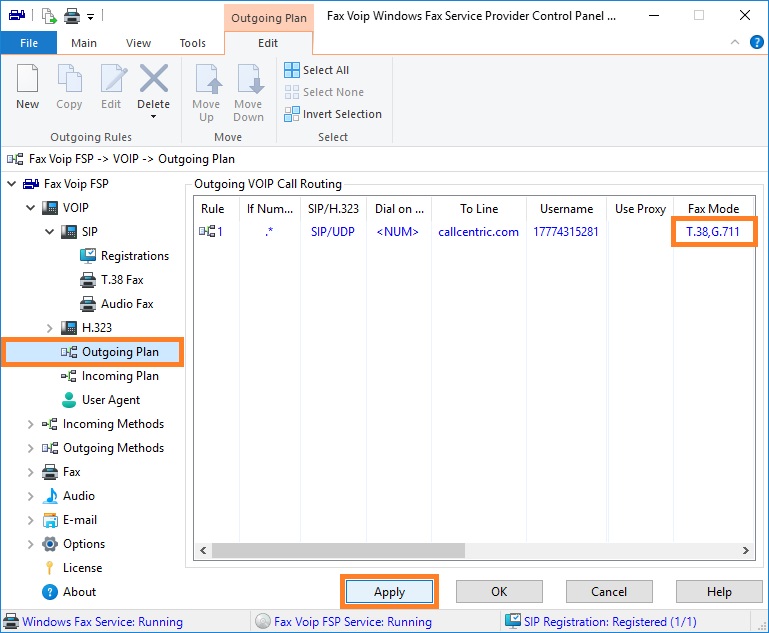Switch to the Main ribbon tab
Image resolution: width=769 pixels, height=633 pixels.
(x=84, y=43)
